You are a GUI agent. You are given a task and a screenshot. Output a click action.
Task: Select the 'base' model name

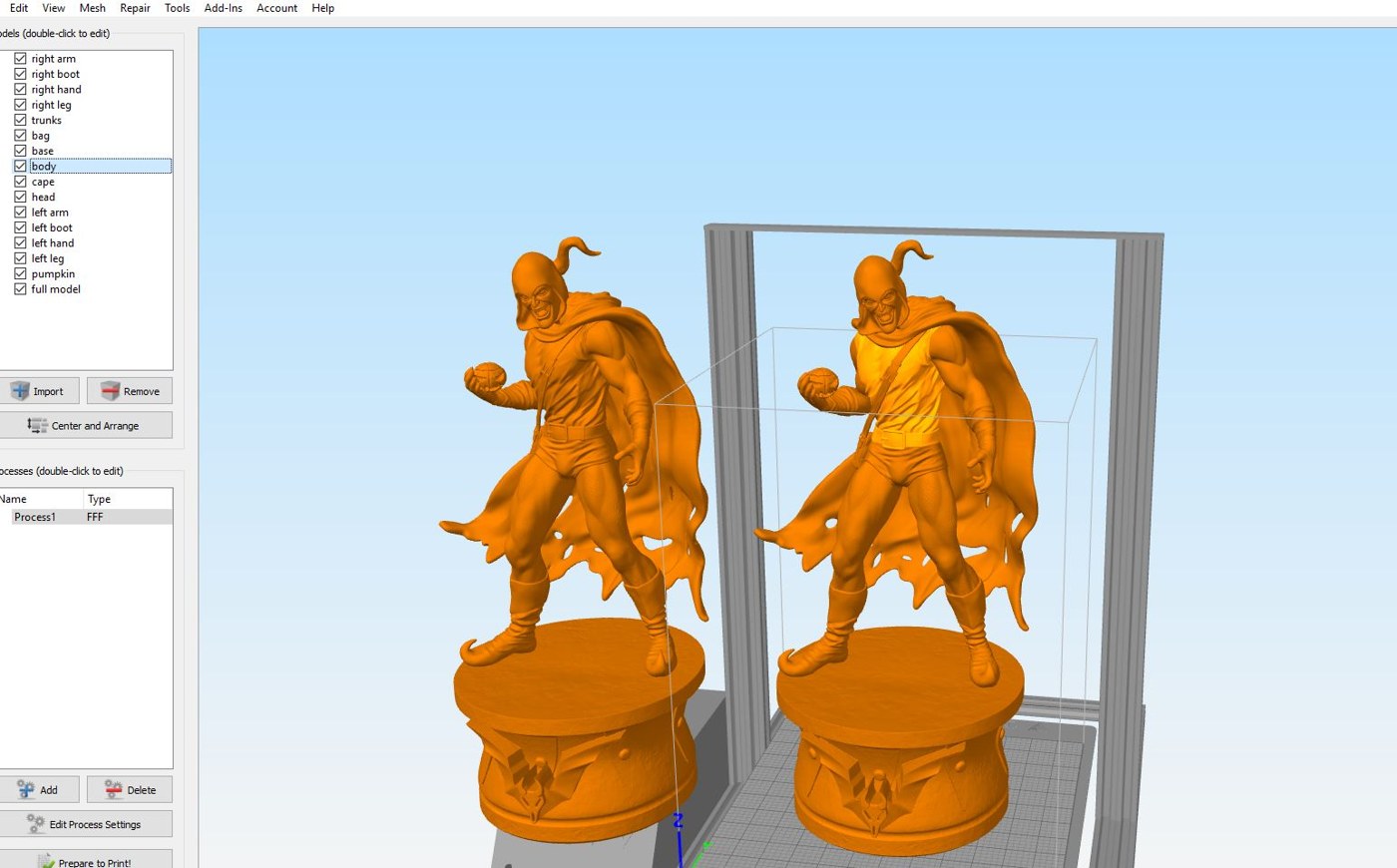point(42,151)
